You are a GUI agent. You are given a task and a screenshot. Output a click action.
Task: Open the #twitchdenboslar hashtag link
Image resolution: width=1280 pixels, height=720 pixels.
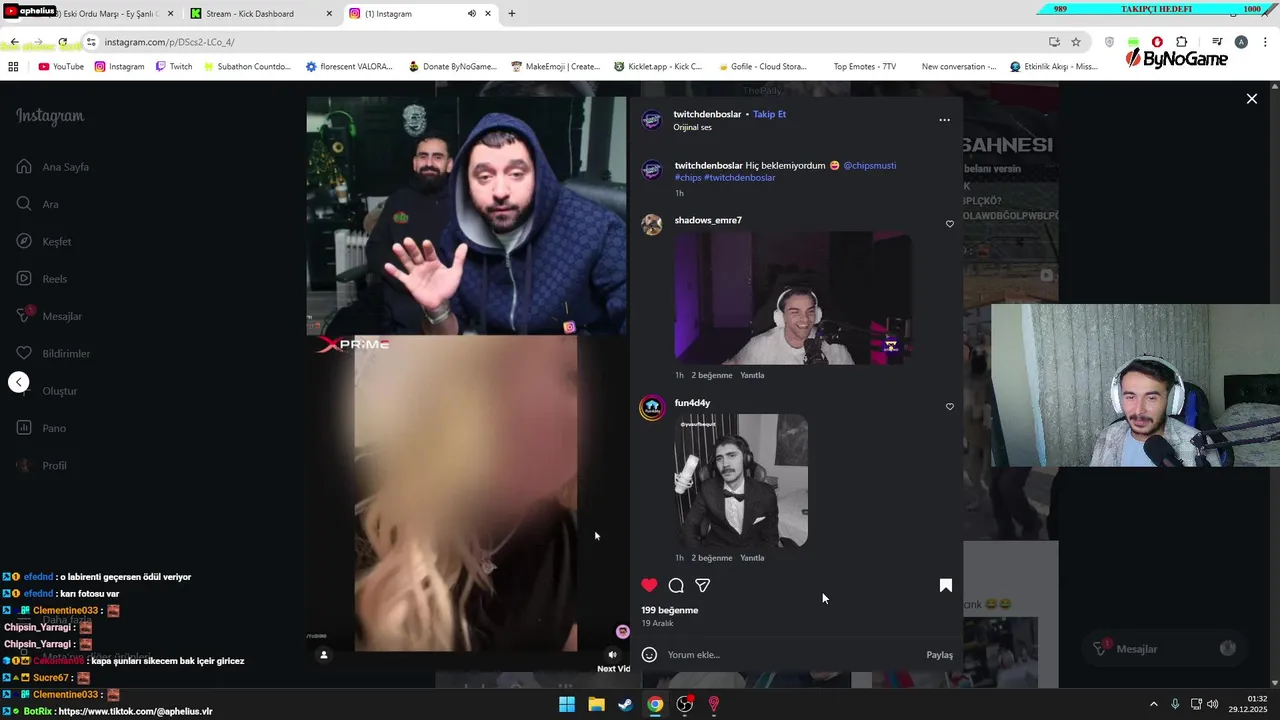coord(740,177)
